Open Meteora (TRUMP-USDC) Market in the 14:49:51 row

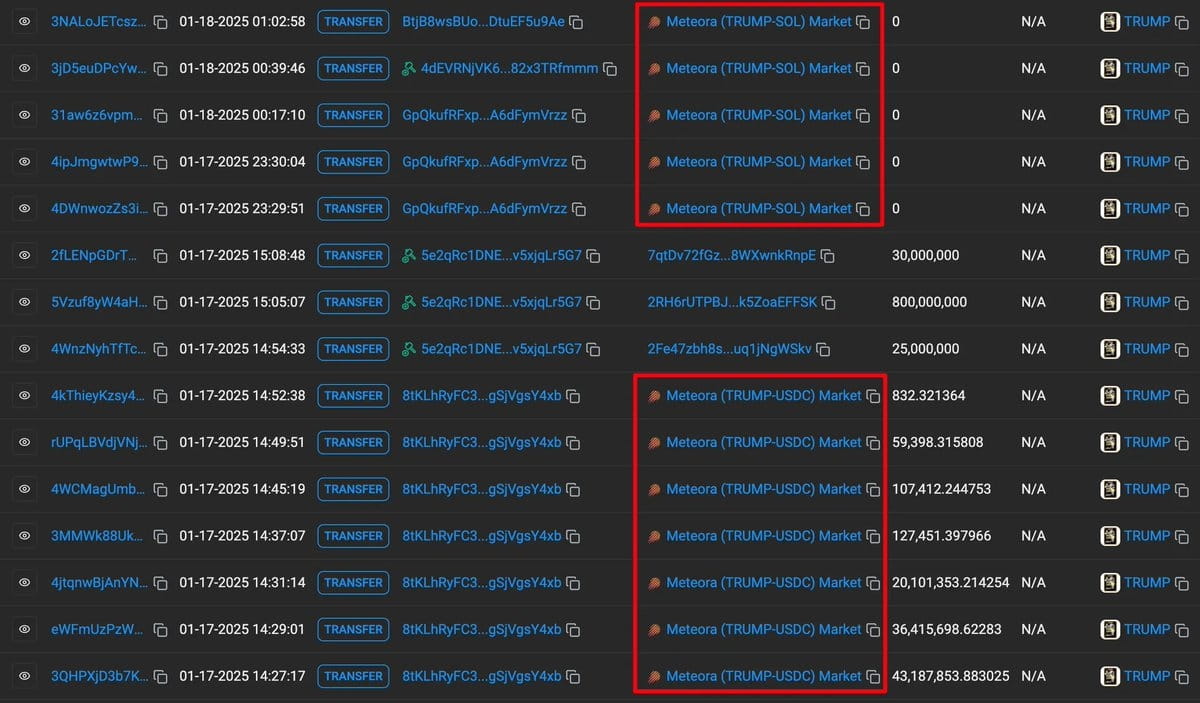(x=764, y=442)
